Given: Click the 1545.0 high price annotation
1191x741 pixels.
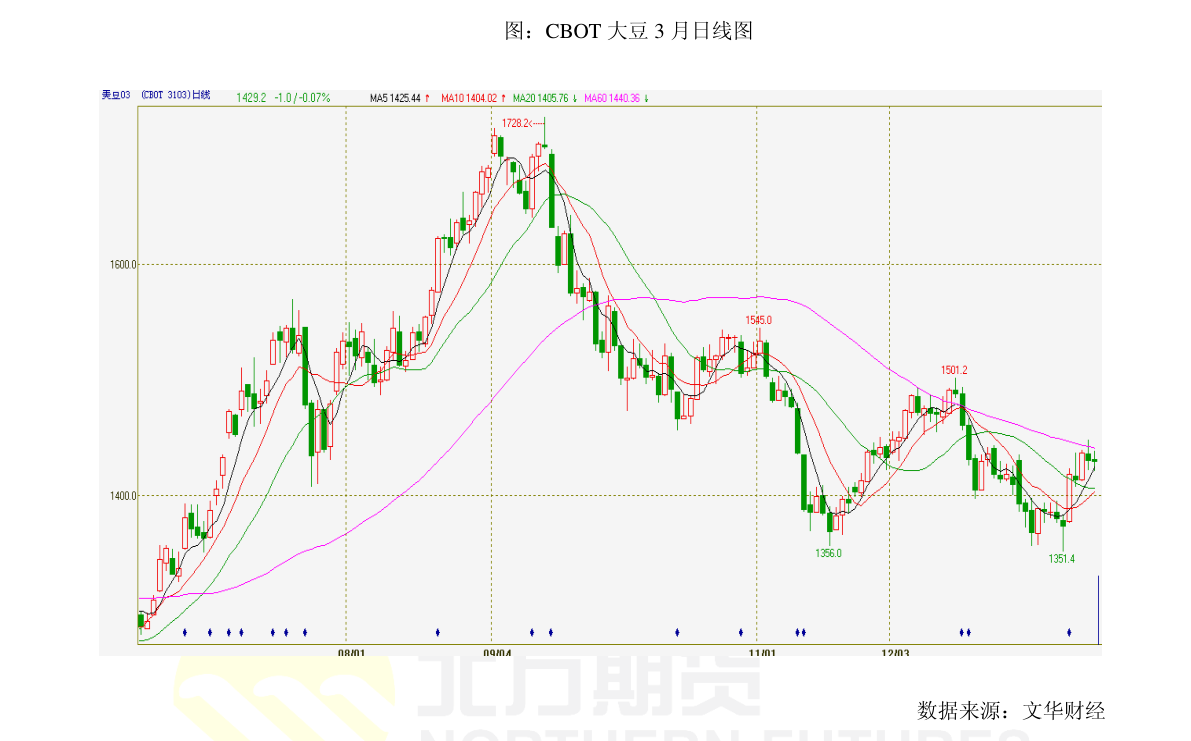Looking at the screenshot, I should (x=758, y=320).
